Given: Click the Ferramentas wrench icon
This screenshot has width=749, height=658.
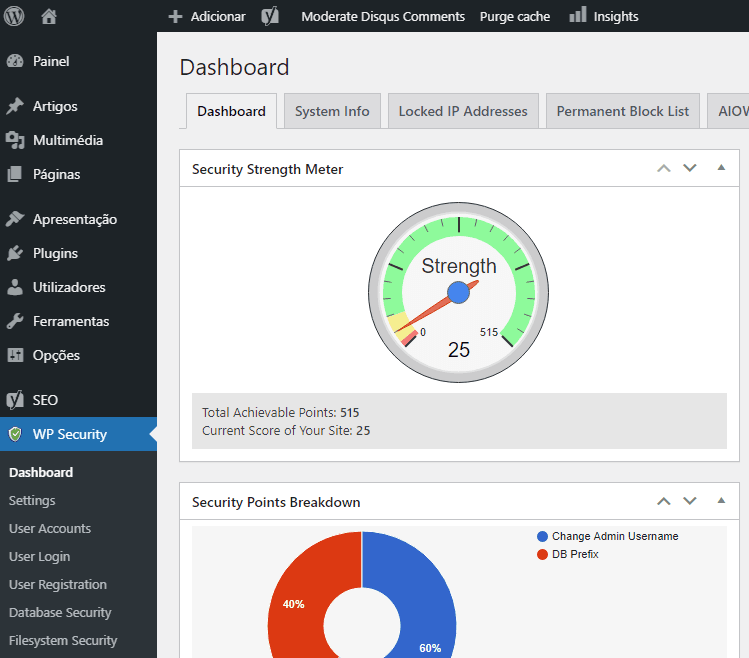Looking at the screenshot, I should pyautogui.click(x=15, y=321).
